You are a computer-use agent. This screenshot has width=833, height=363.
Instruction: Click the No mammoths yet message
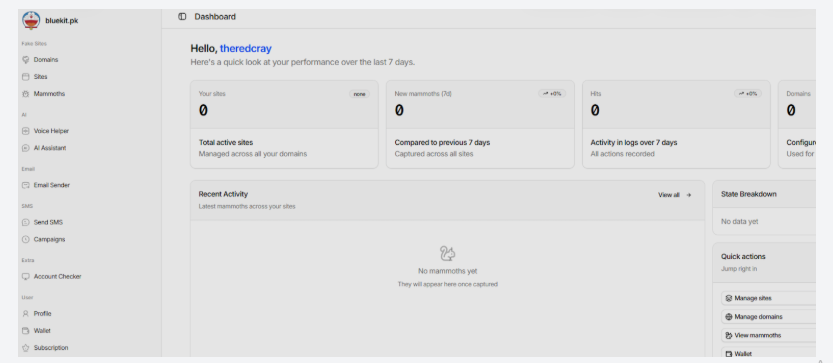pos(447,271)
